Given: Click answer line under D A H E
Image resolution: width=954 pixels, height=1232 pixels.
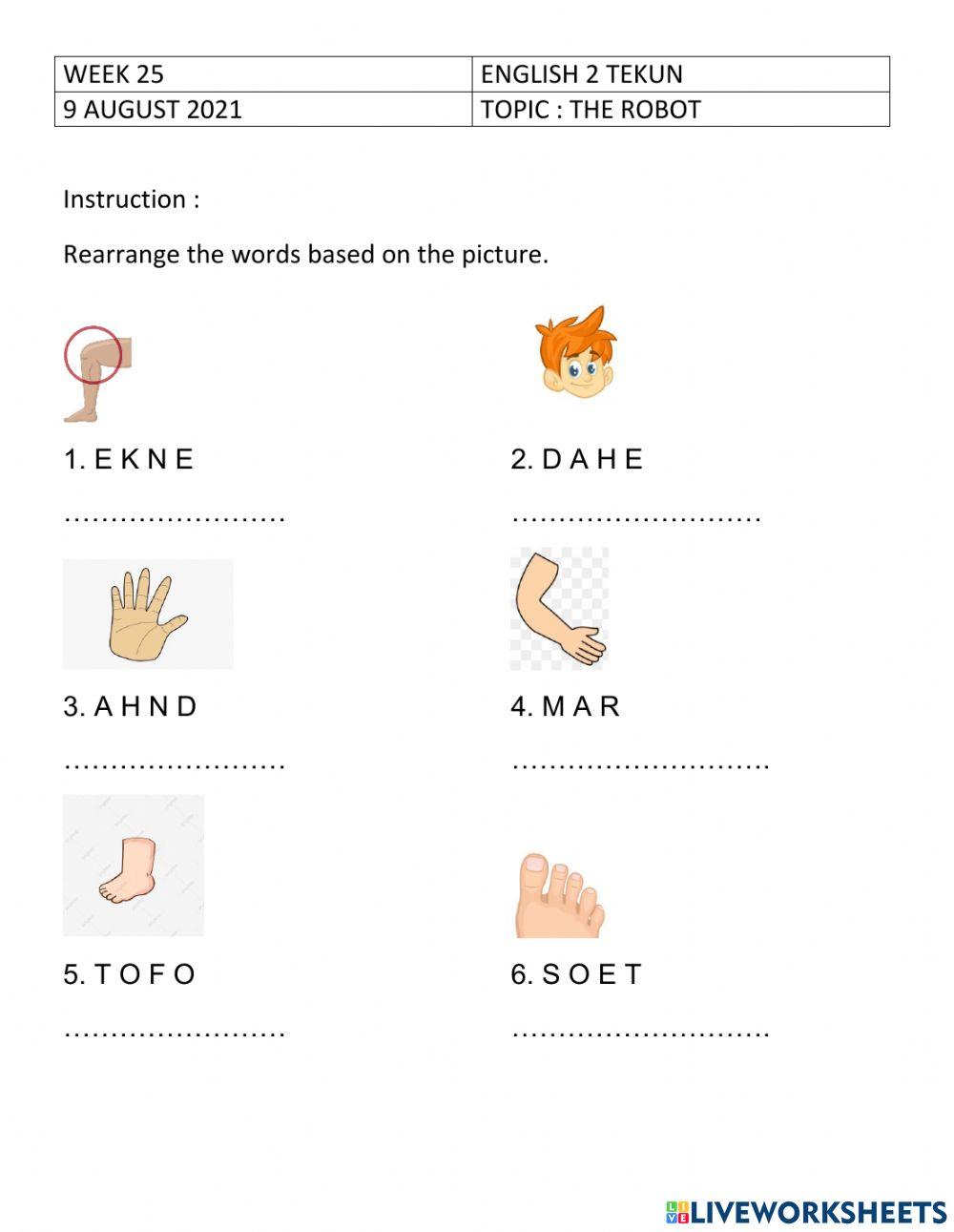Looking at the screenshot, I should click(x=635, y=518).
